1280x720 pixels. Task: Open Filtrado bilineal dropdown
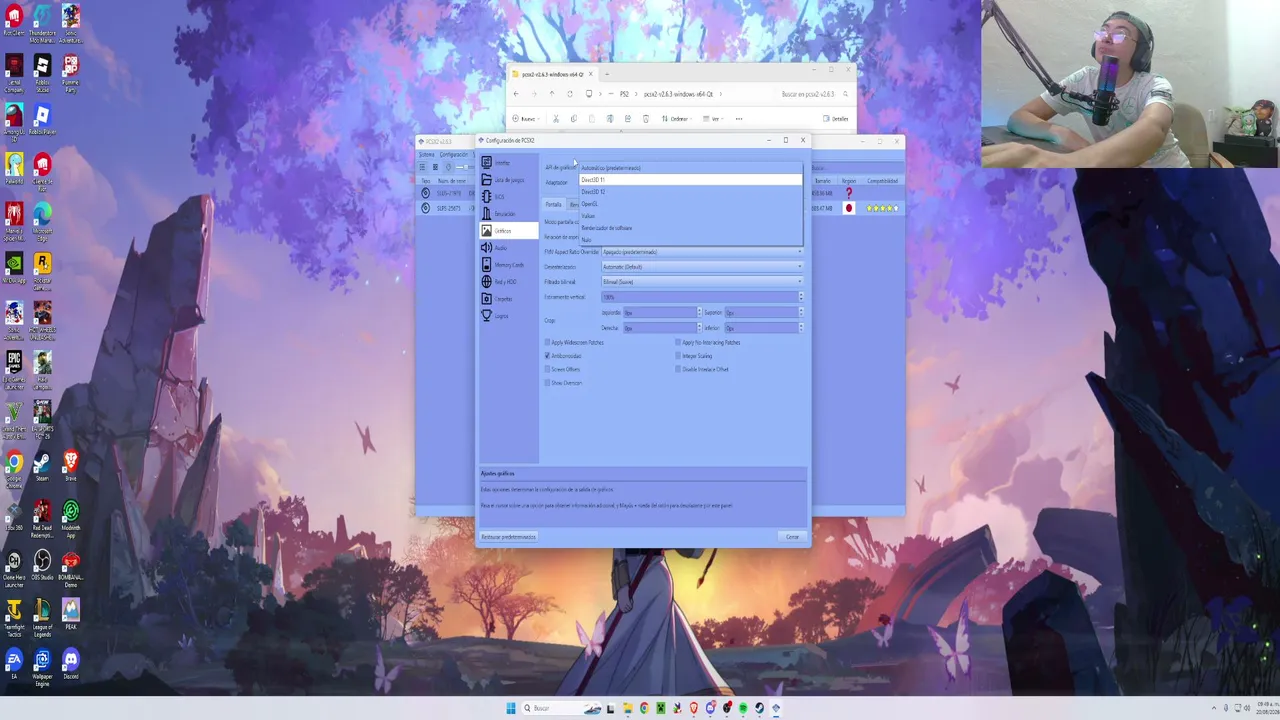click(702, 282)
